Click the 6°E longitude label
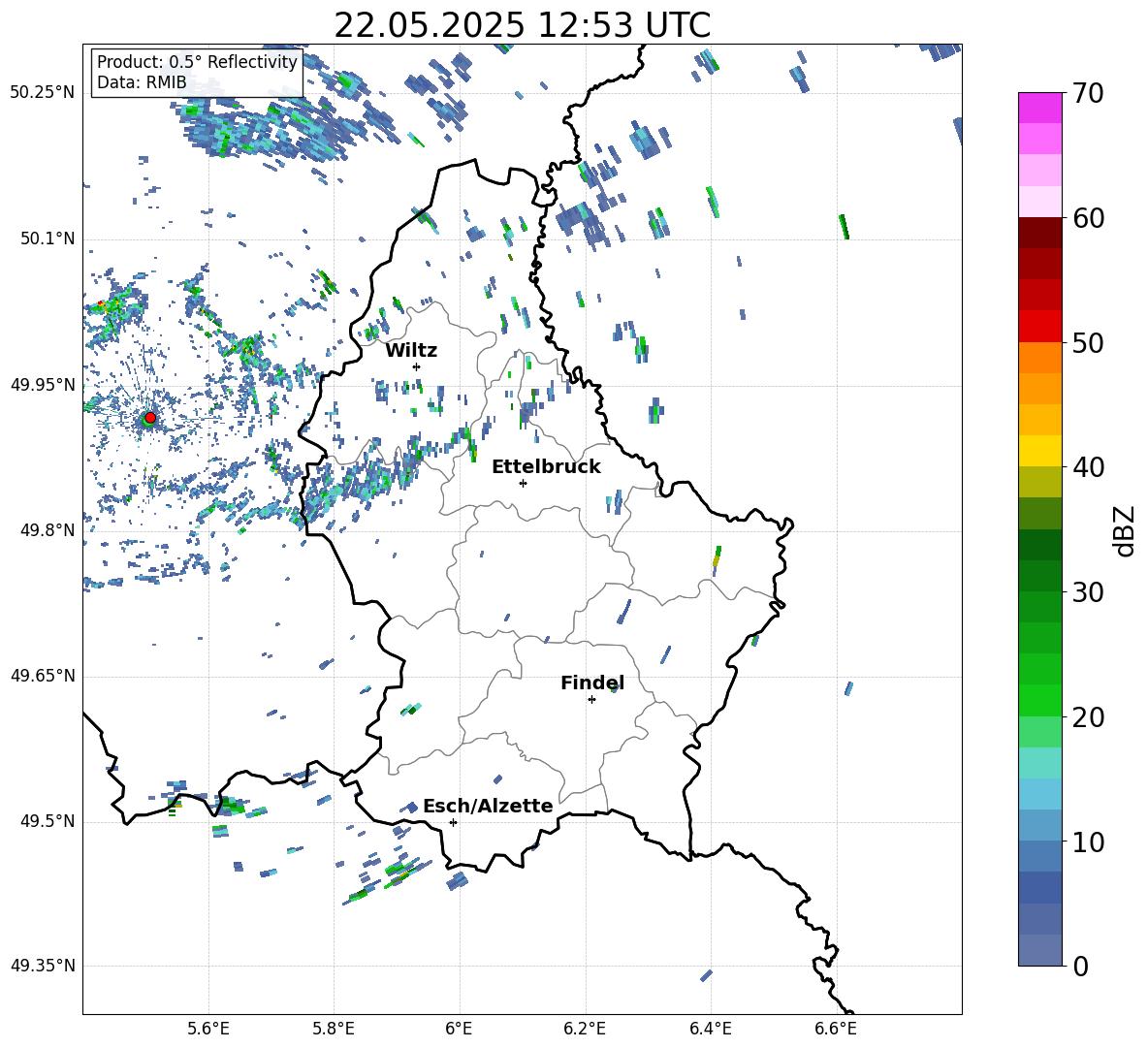This screenshot has width=1148, height=1048. [459, 1029]
